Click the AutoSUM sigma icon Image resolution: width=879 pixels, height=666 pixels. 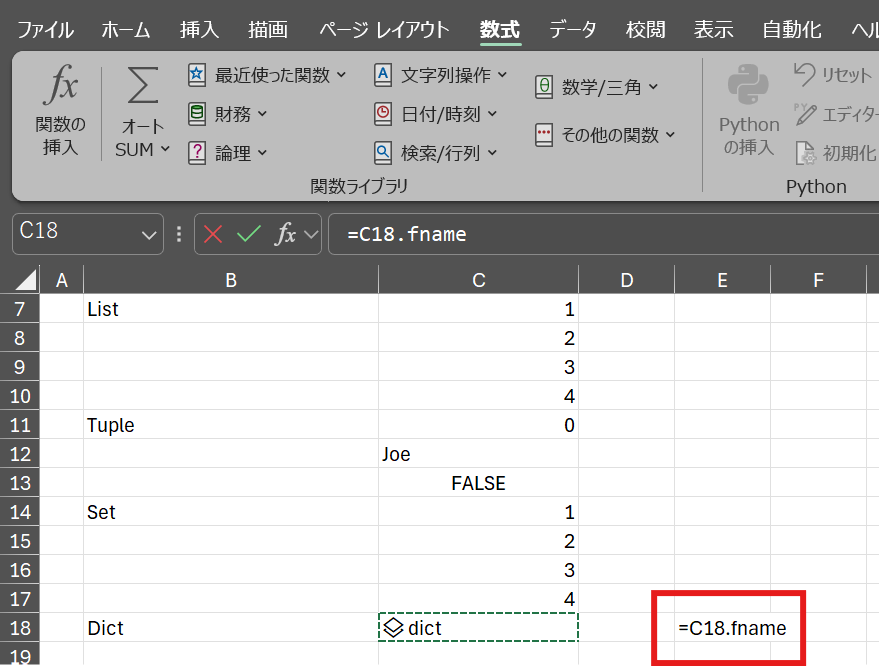(142, 85)
